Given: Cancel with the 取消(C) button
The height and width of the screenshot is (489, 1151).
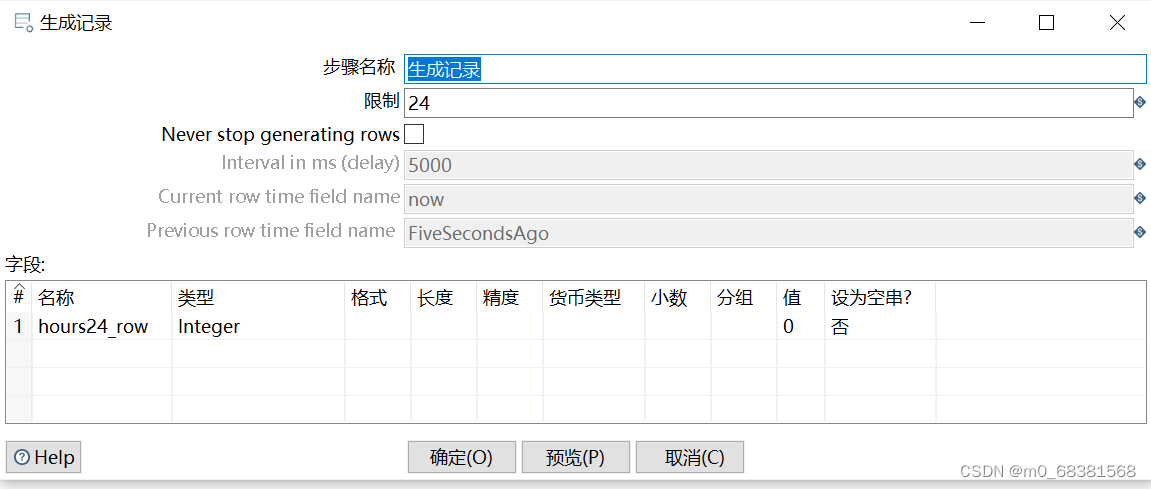Looking at the screenshot, I should click(x=690, y=457).
